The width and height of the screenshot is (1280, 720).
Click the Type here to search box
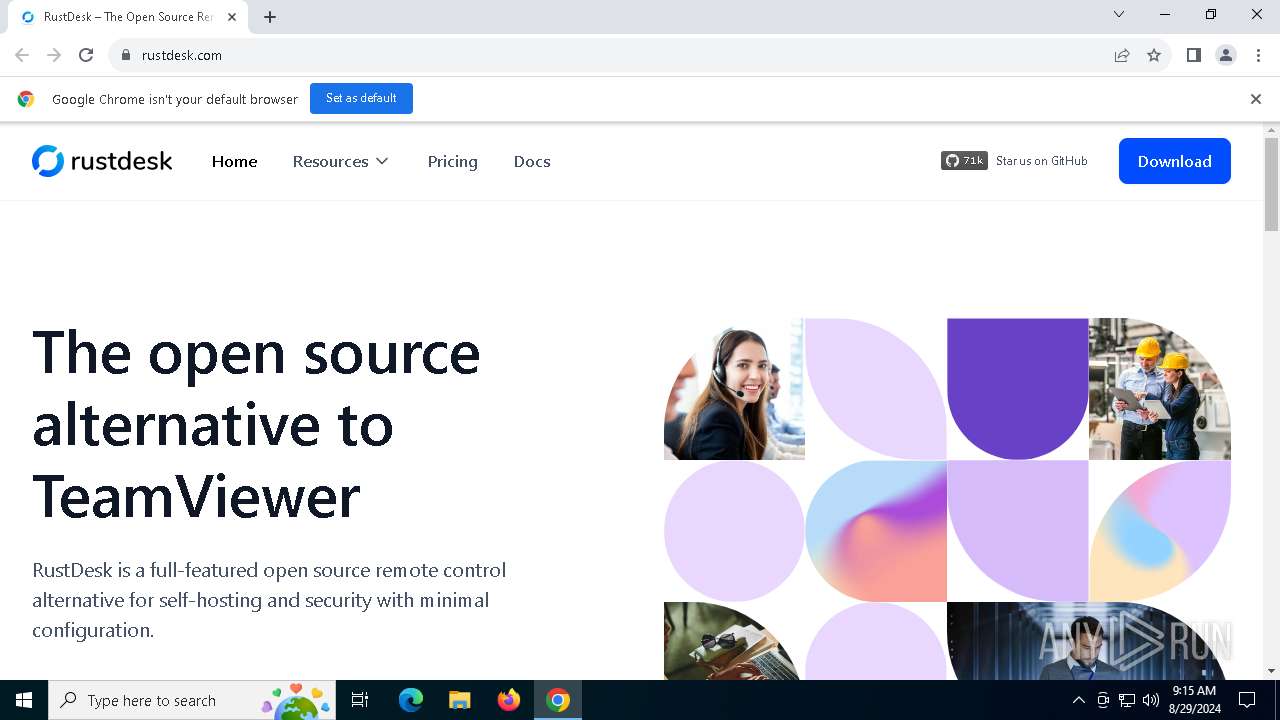pyautogui.click(x=192, y=700)
